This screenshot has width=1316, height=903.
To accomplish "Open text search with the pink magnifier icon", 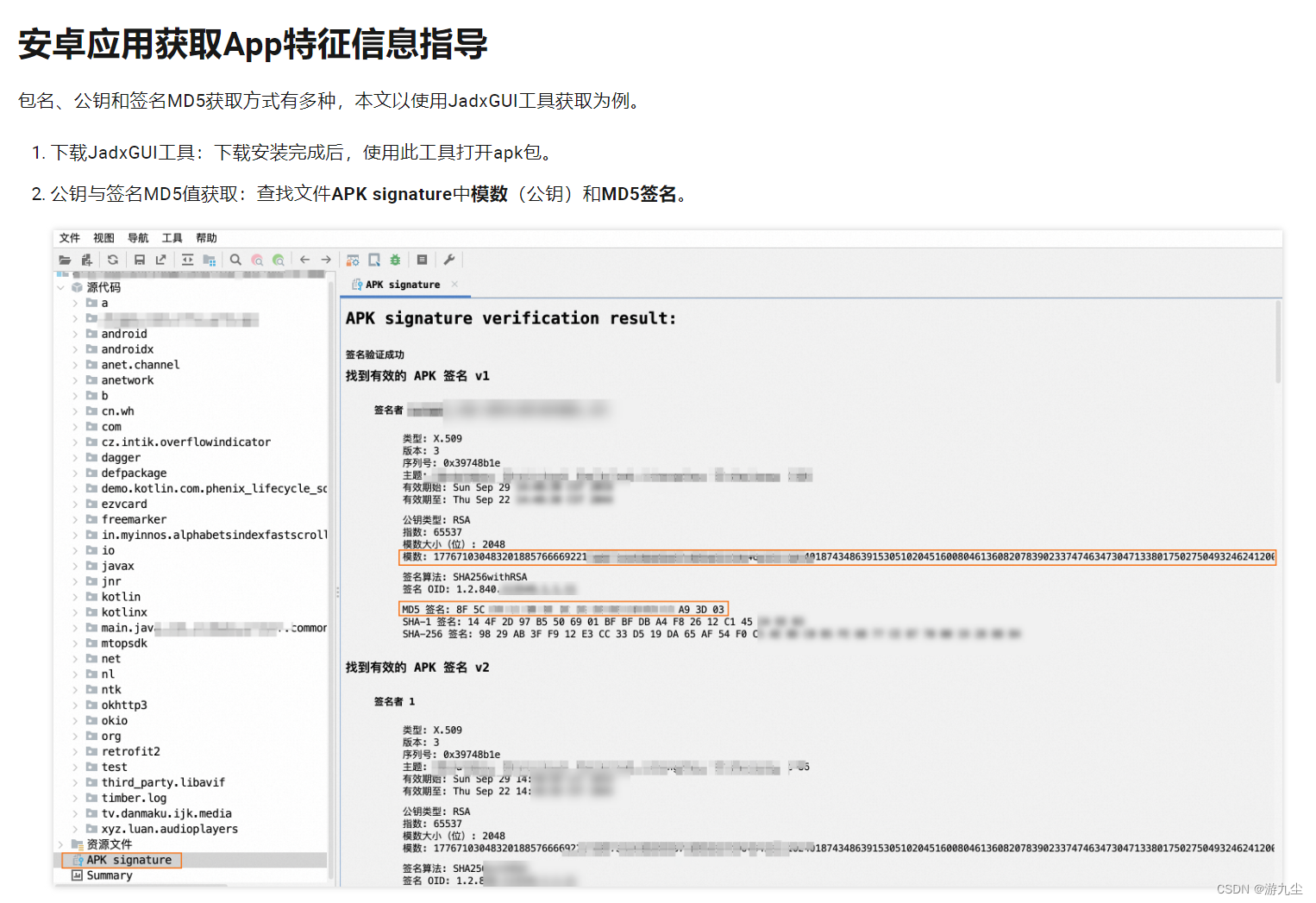I will coord(259,260).
